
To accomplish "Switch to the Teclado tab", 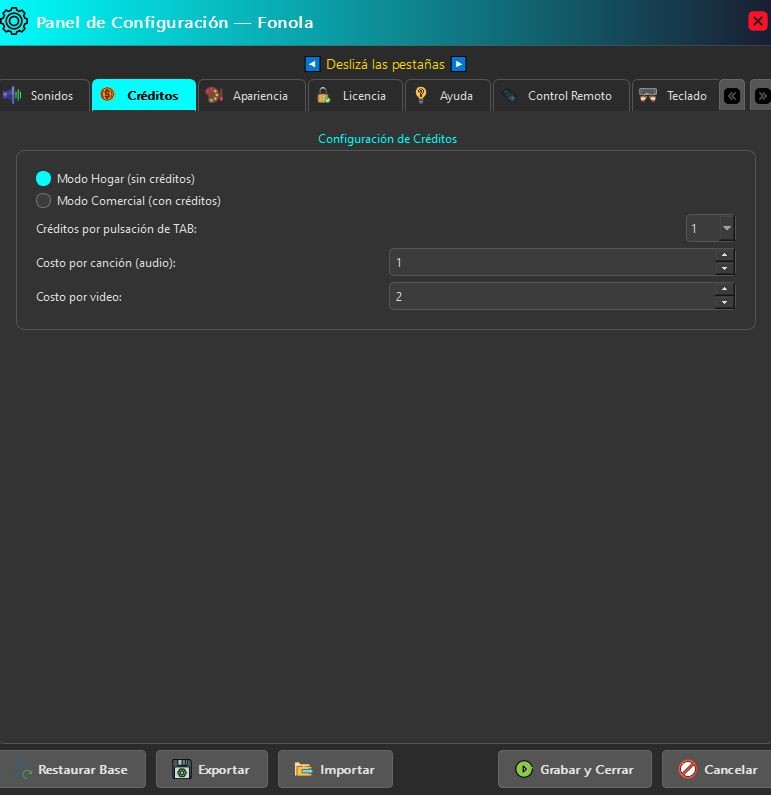I will pos(675,95).
